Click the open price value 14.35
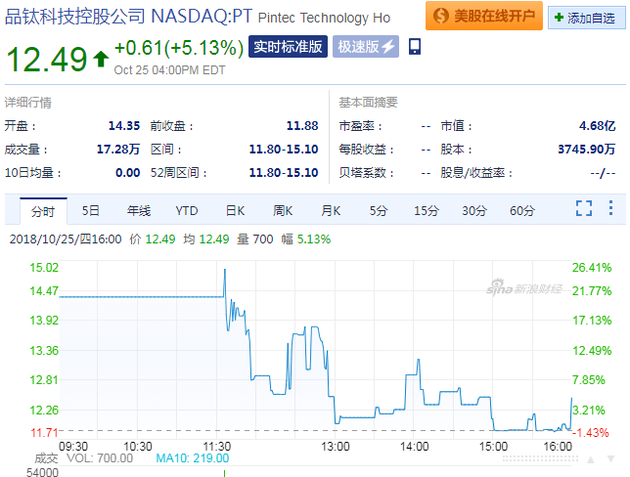Screen dimensions: 630x477 coord(124,126)
